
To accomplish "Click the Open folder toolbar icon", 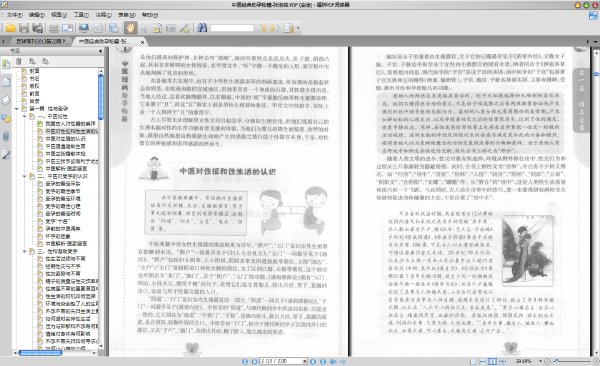I will coord(10,28).
